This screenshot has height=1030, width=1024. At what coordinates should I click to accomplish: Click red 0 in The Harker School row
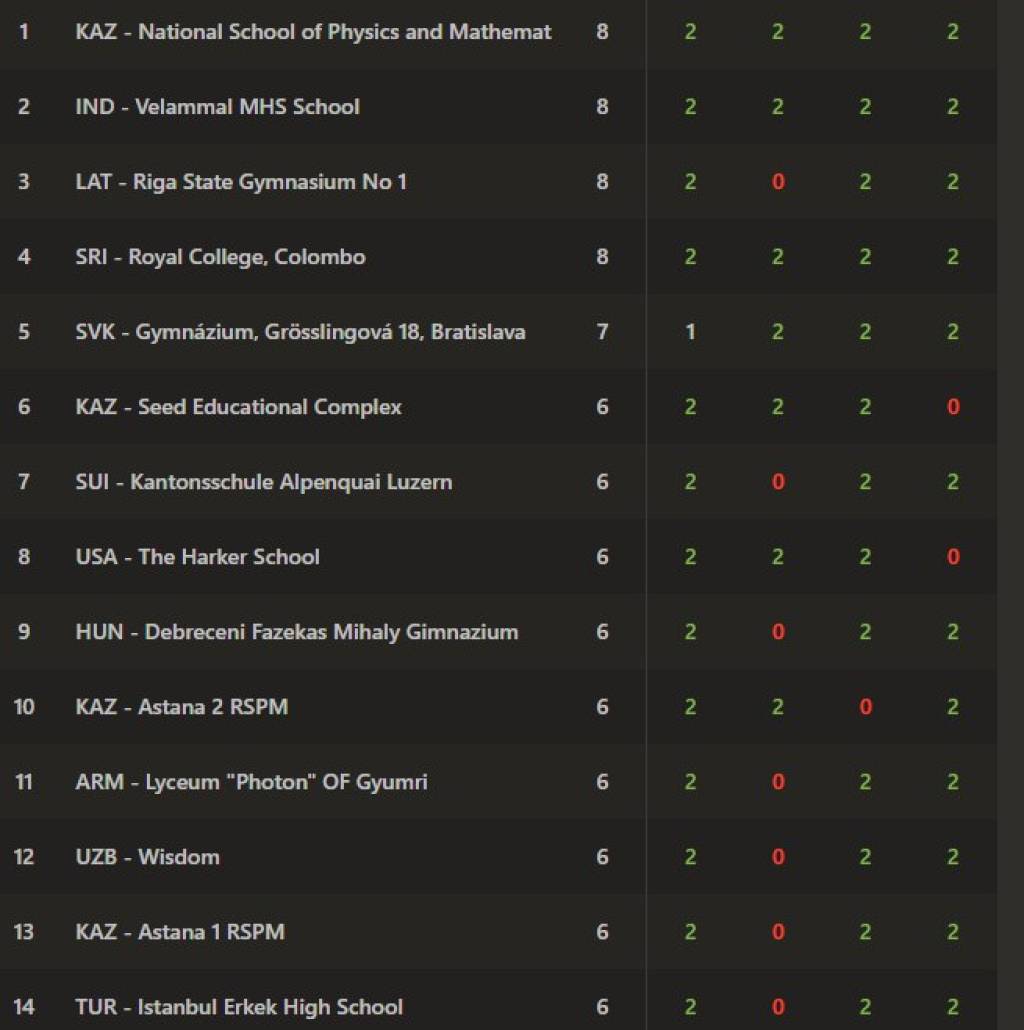coord(953,557)
